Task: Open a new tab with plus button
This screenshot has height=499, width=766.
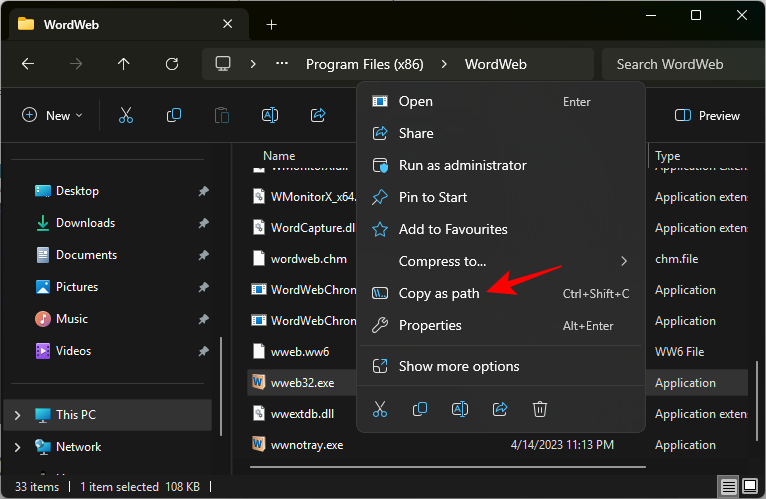Action: (271, 24)
